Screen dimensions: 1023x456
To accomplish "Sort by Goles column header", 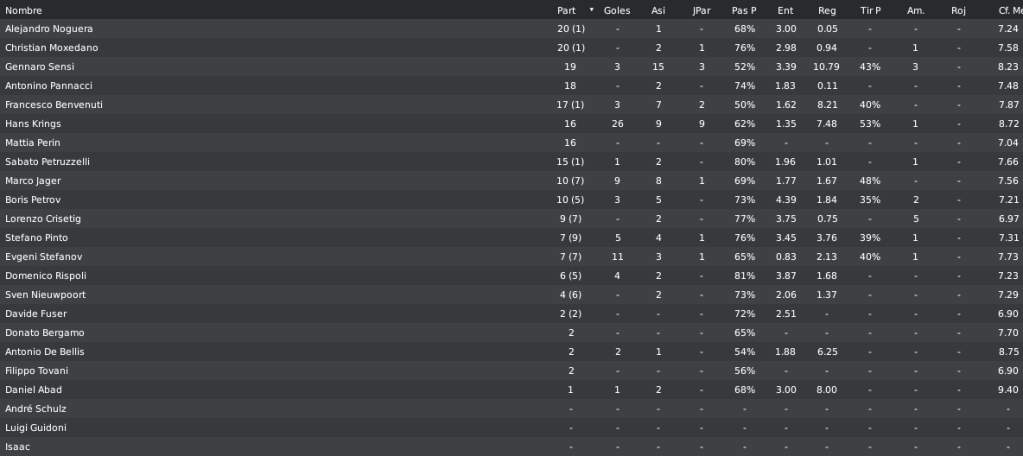I will pos(617,10).
